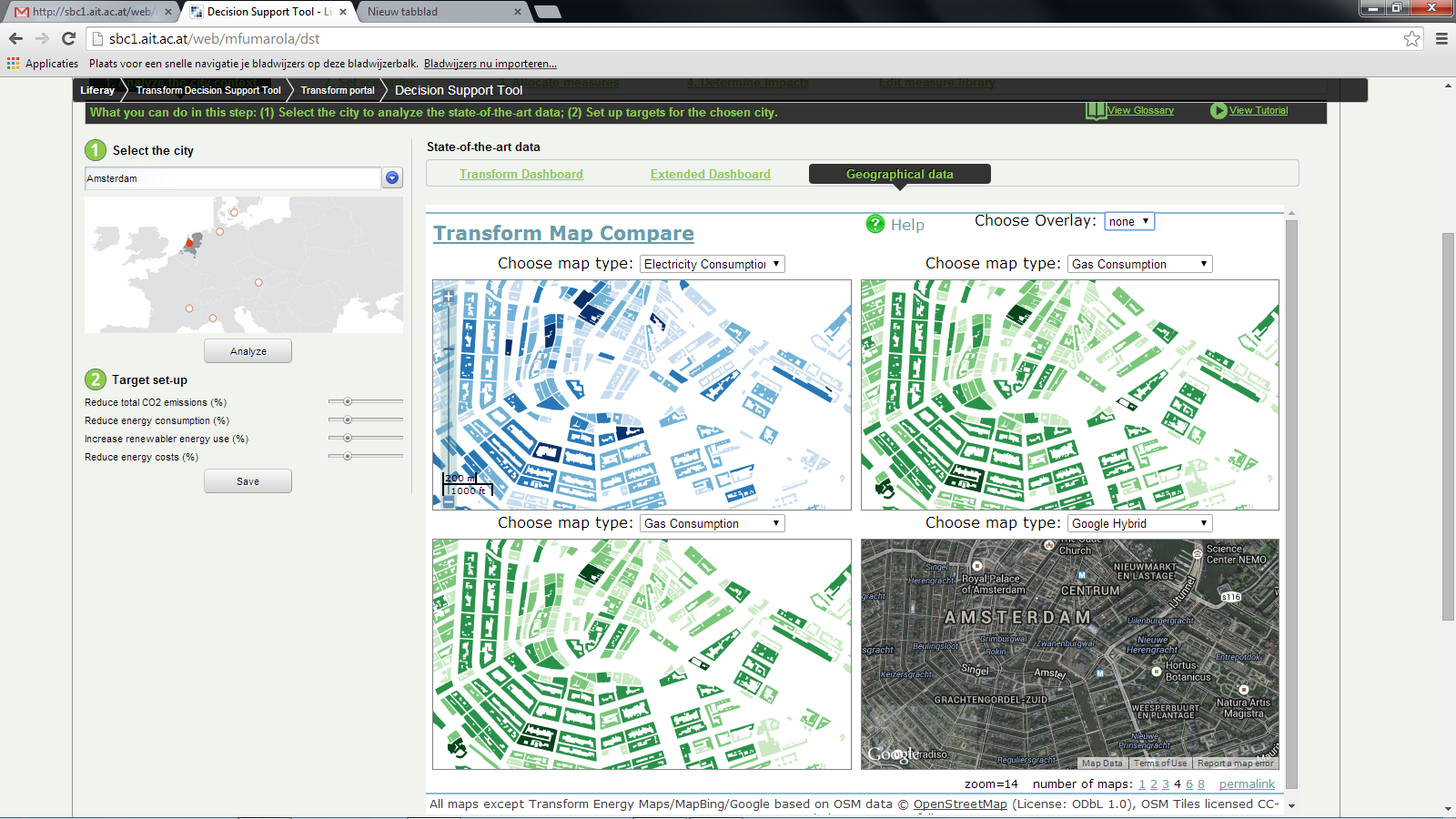Go forward in browser history
Screen dimensions: 1456x819
click(x=42, y=38)
